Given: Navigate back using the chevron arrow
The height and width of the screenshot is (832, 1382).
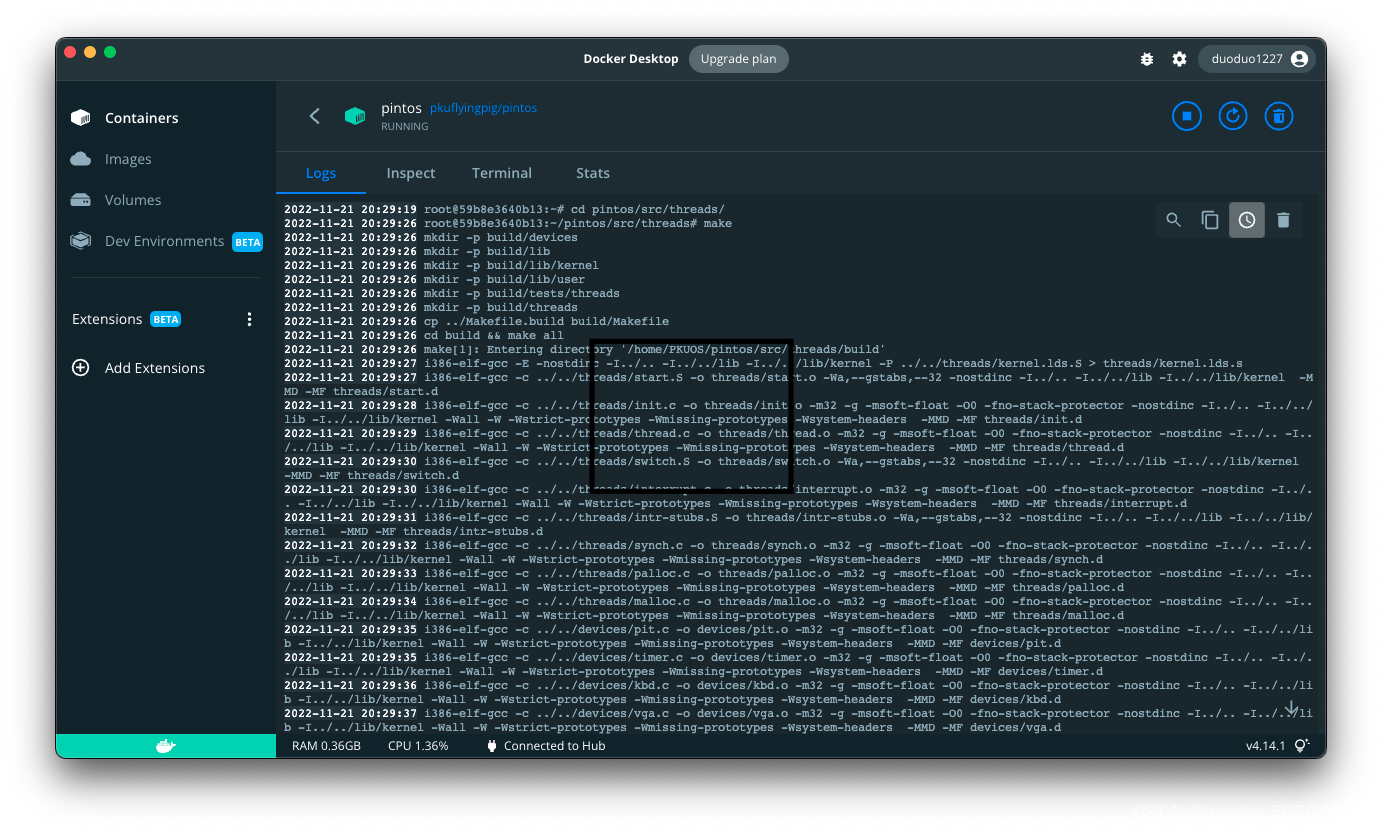Looking at the screenshot, I should tap(314, 115).
